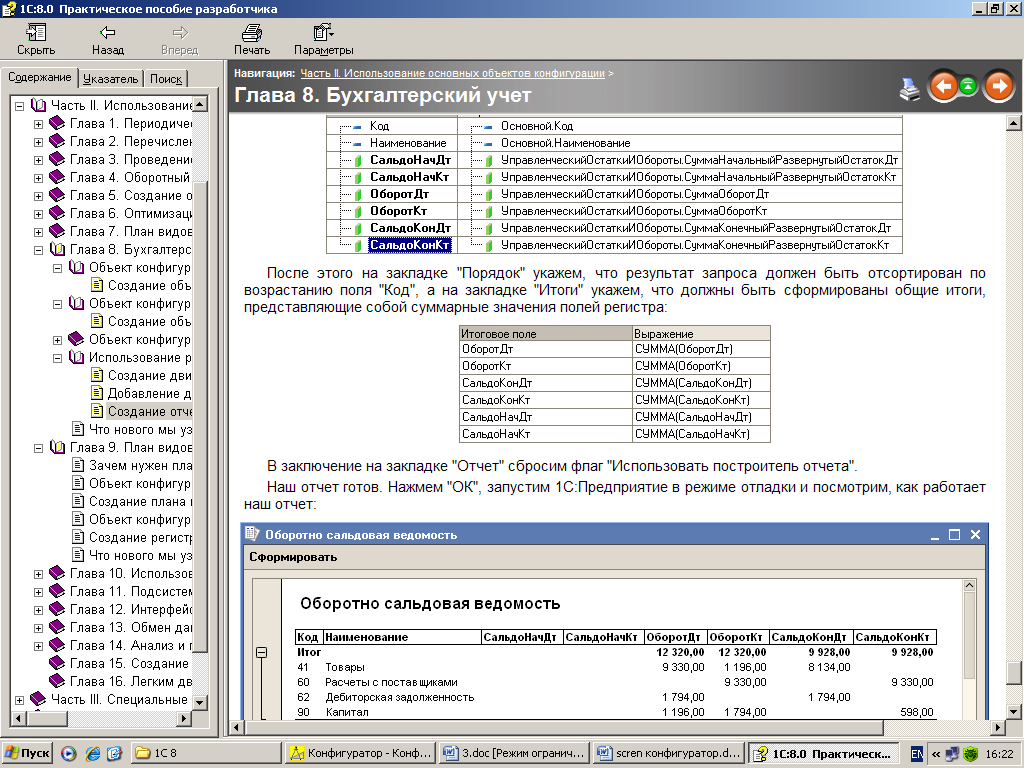Switch to the Указатель tab
This screenshot has height=768, width=1024.
(111, 79)
